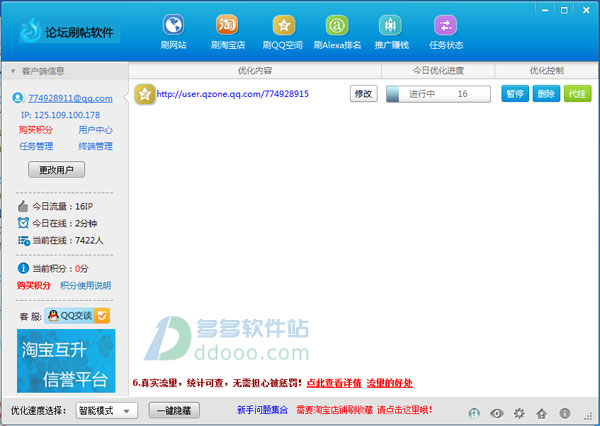Screen dimensions: 600x426
Task: Click the 进行中 16 progress bar
Action: (x=438, y=94)
